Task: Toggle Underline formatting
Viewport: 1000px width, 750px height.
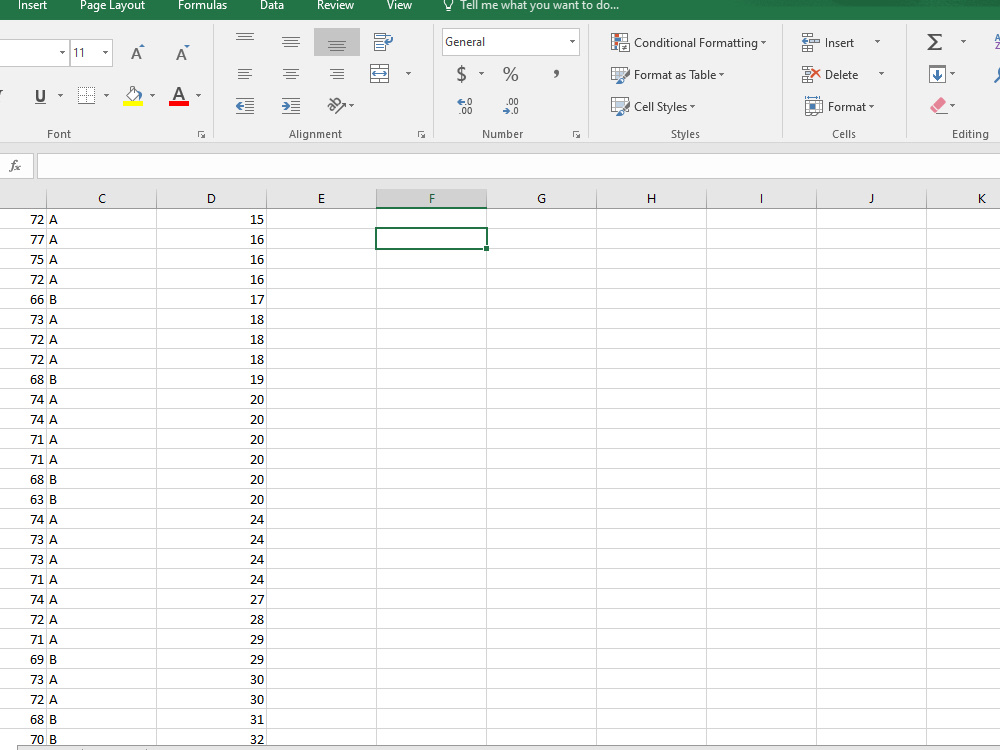Action: pyautogui.click(x=40, y=96)
